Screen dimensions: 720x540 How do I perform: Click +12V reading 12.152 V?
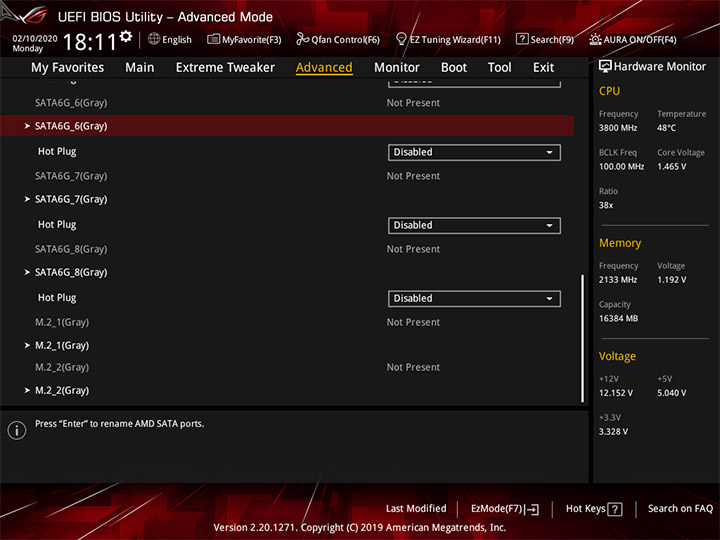point(616,393)
